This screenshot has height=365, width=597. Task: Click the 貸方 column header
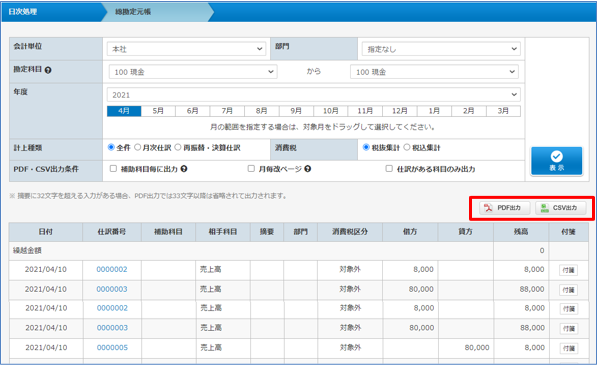pos(465,232)
